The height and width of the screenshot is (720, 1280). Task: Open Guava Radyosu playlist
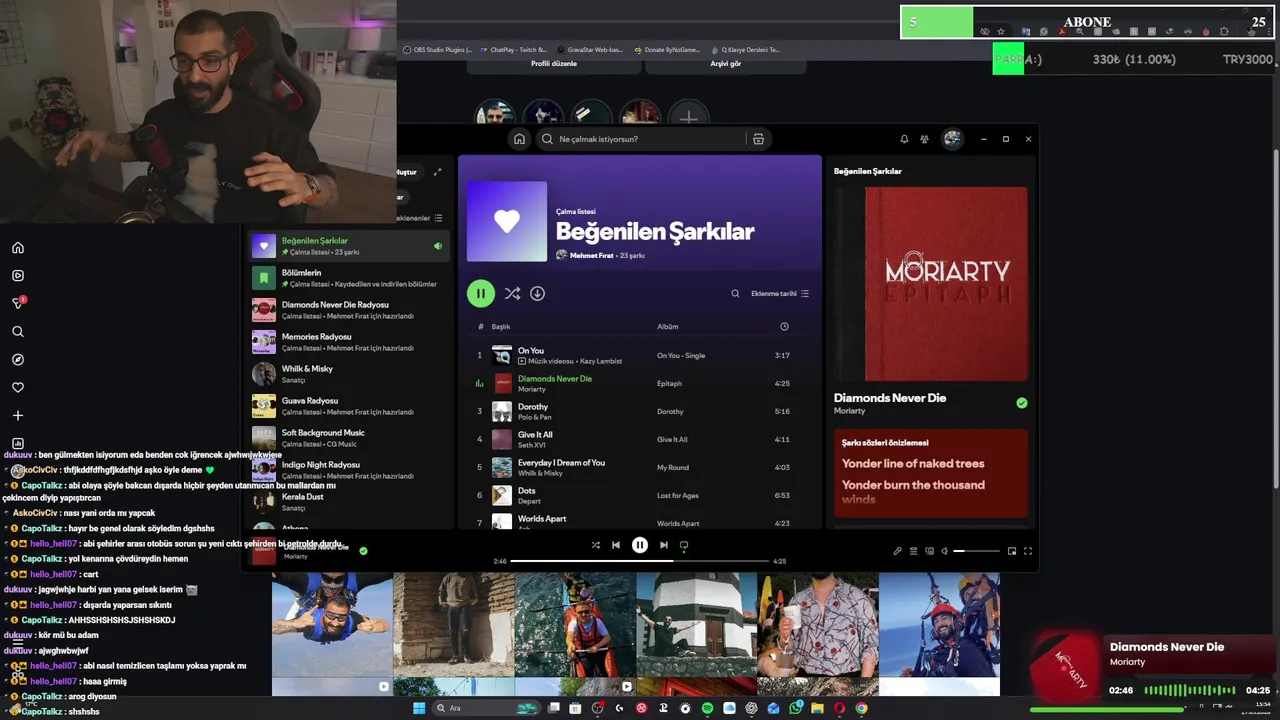point(348,406)
